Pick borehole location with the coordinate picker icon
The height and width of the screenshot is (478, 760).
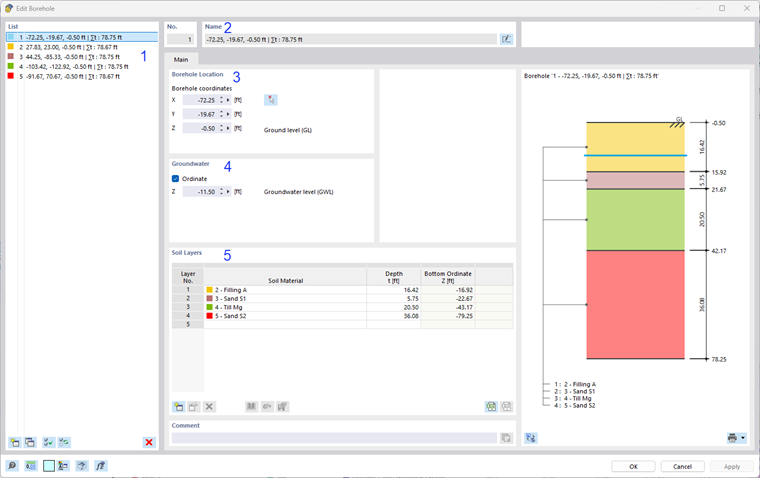[x=270, y=100]
